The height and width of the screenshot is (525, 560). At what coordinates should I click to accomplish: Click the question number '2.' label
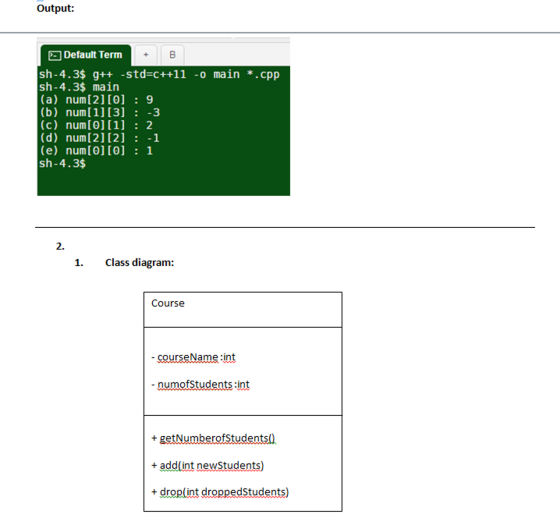(x=60, y=246)
